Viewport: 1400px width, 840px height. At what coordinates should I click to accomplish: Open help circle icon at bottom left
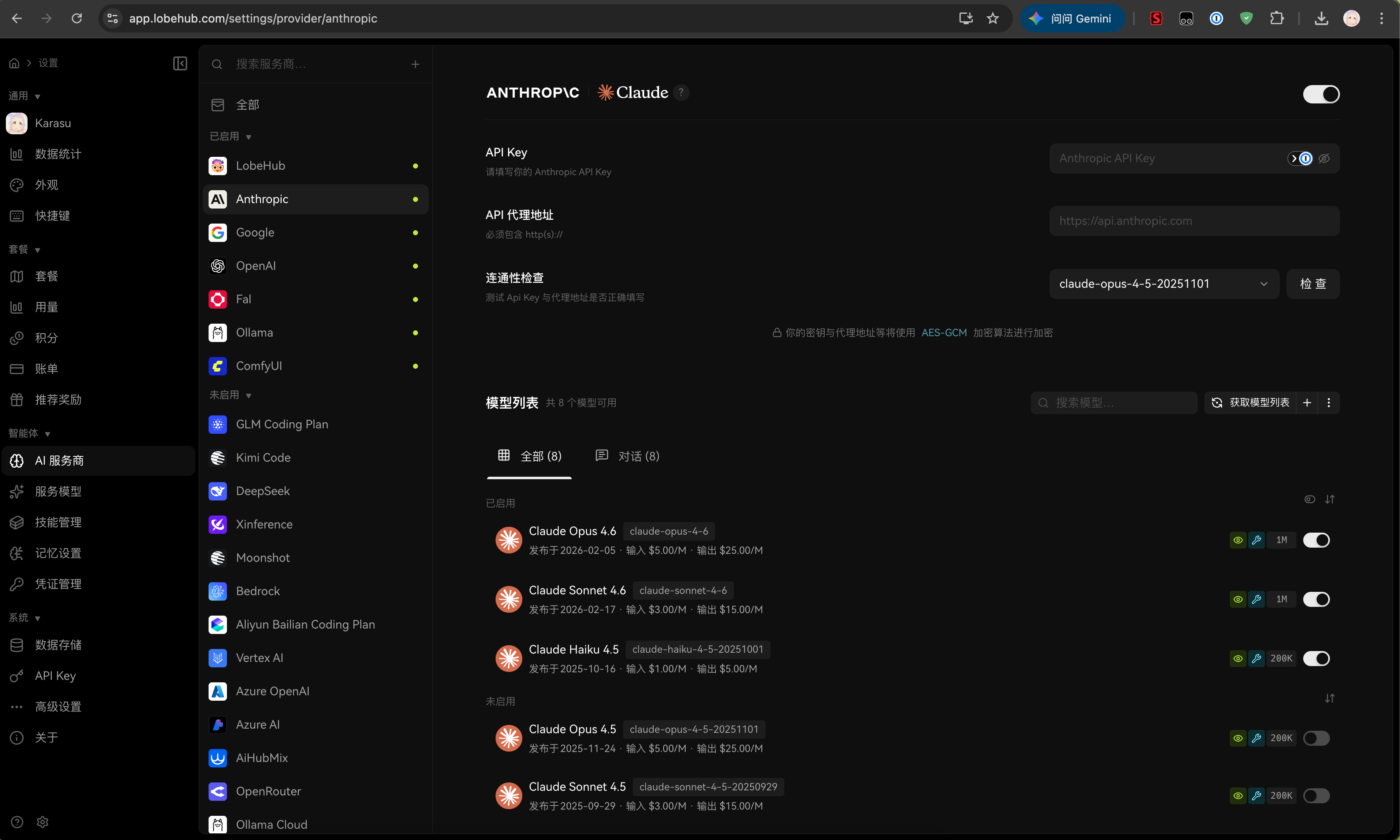(x=17, y=822)
